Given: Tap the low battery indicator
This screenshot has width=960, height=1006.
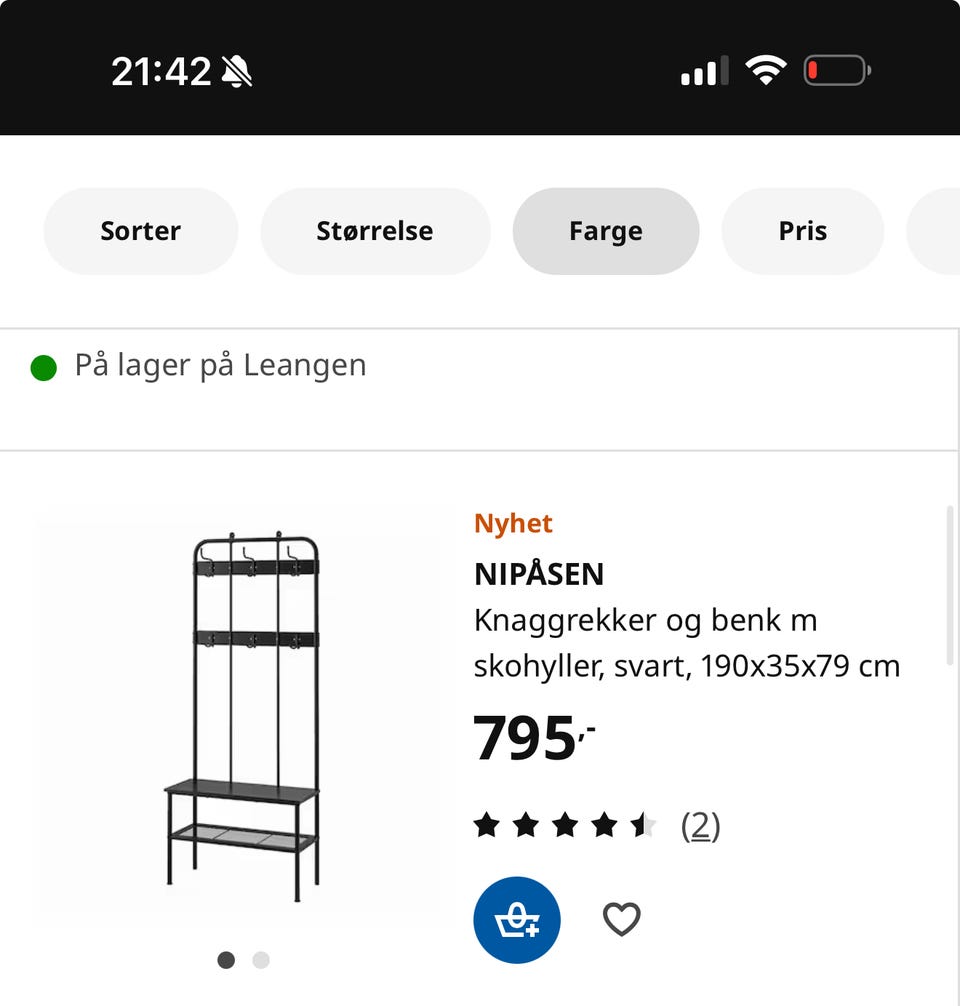Looking at the screenshot, I should point(837,71).
